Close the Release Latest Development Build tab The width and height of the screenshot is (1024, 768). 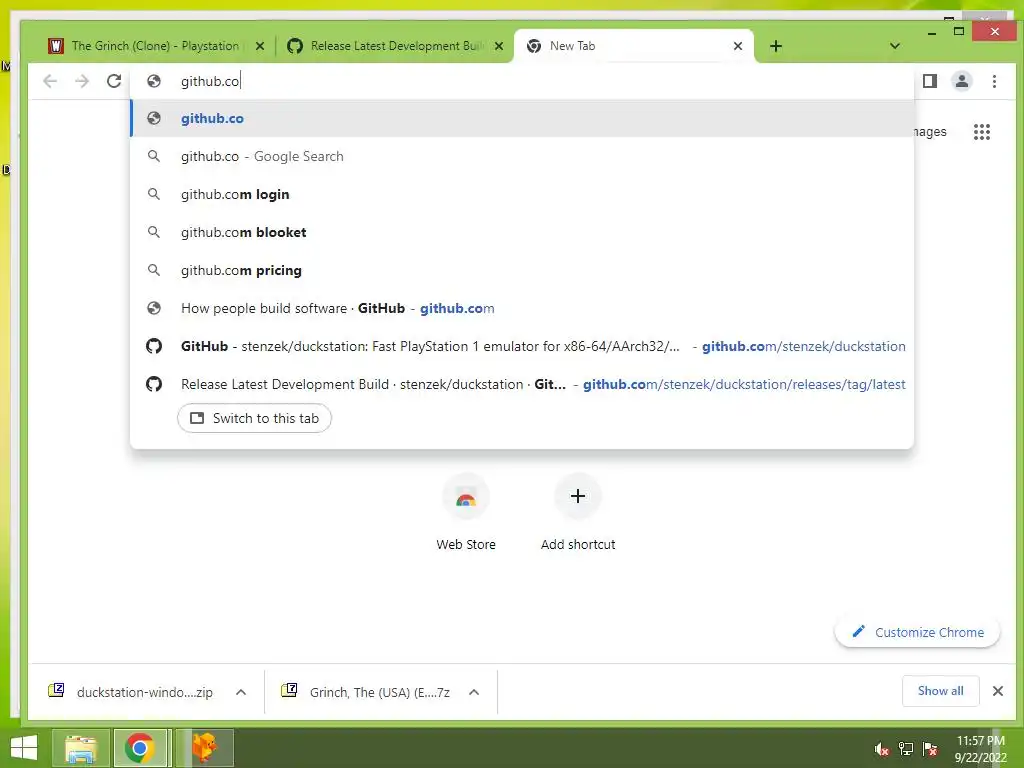(499, 46)
